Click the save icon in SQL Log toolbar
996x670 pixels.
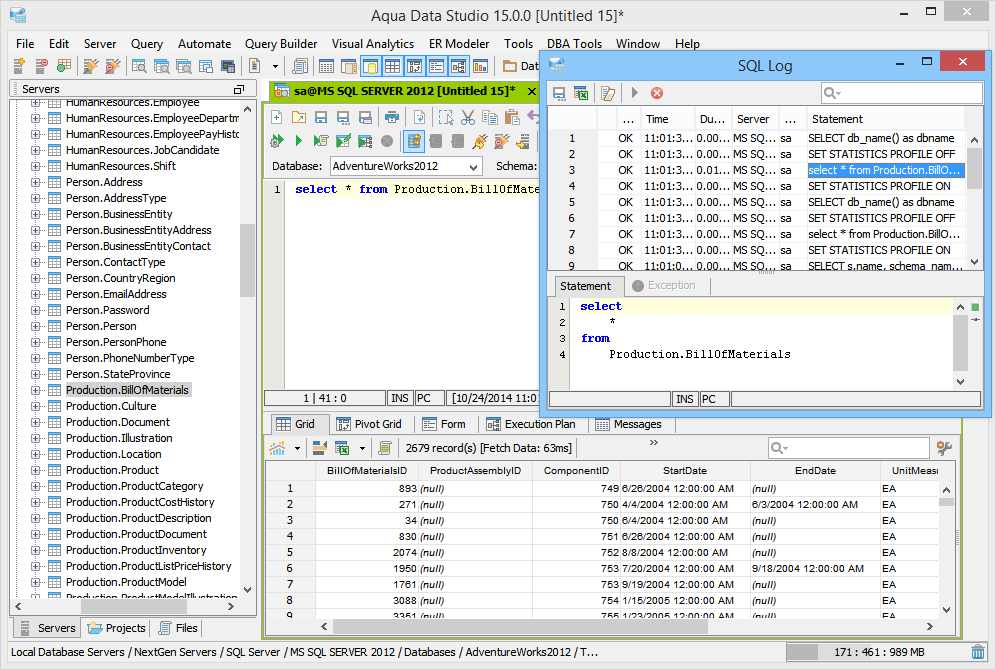pos(559,93)
